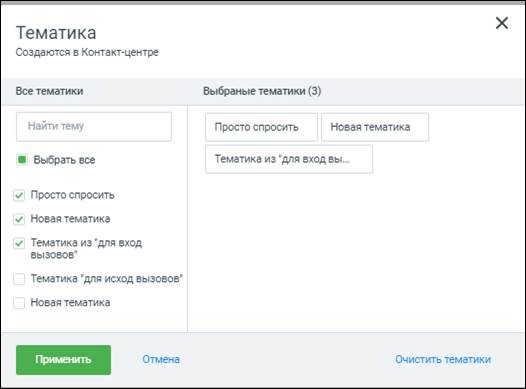The image size is (526, 389).
Task: Close the Тематика dialog with X
Action: (502, 23)
